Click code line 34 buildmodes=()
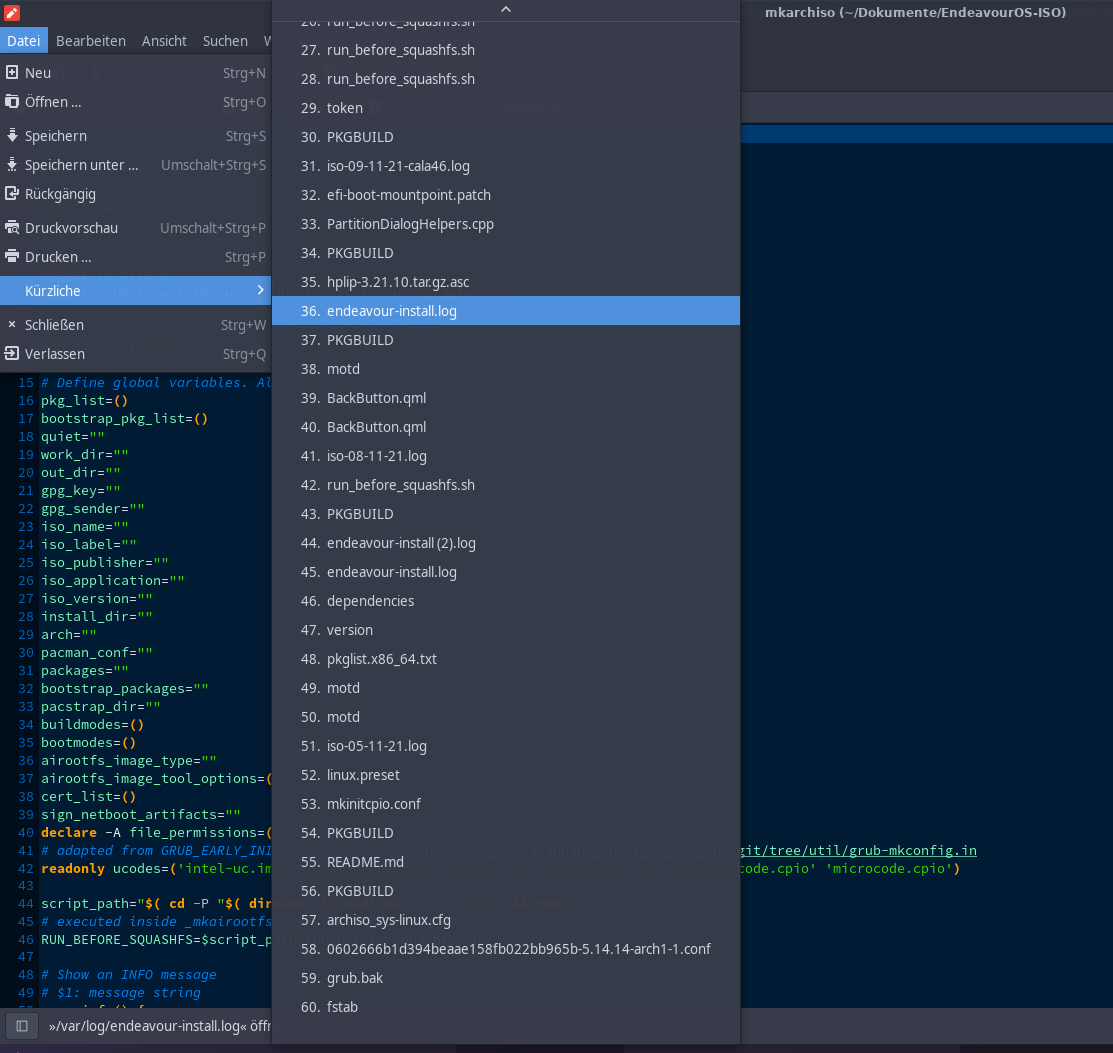Viewport: 1113px width, 1053px height. click(92, 724)
